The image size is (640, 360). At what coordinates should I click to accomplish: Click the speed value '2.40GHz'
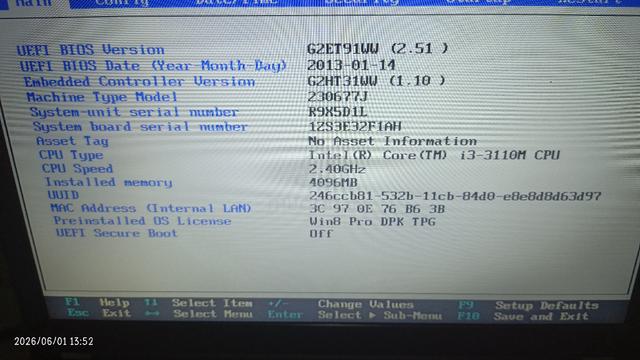coord(337,169)
